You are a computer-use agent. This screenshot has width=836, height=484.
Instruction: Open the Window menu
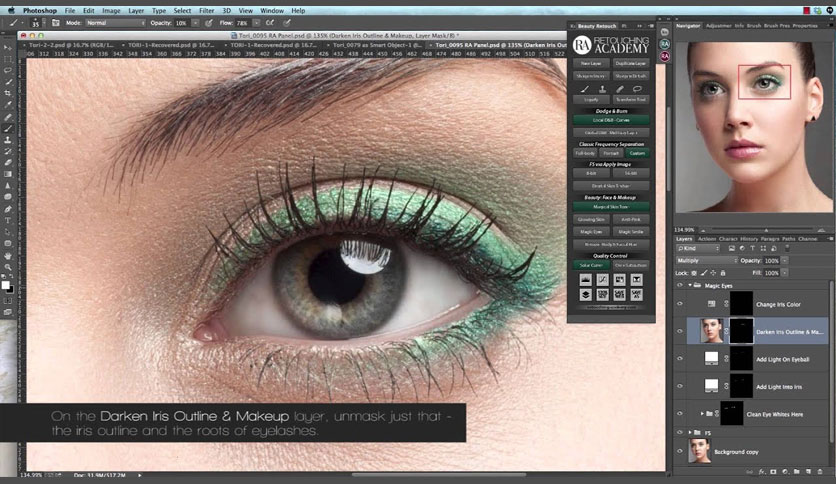coord(272,11)
